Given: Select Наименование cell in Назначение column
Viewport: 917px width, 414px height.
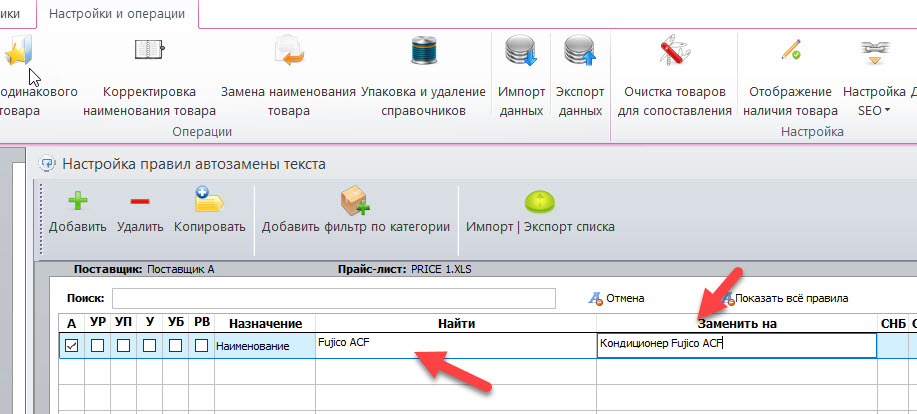Looking at the screenshot, I should (265, 346).
